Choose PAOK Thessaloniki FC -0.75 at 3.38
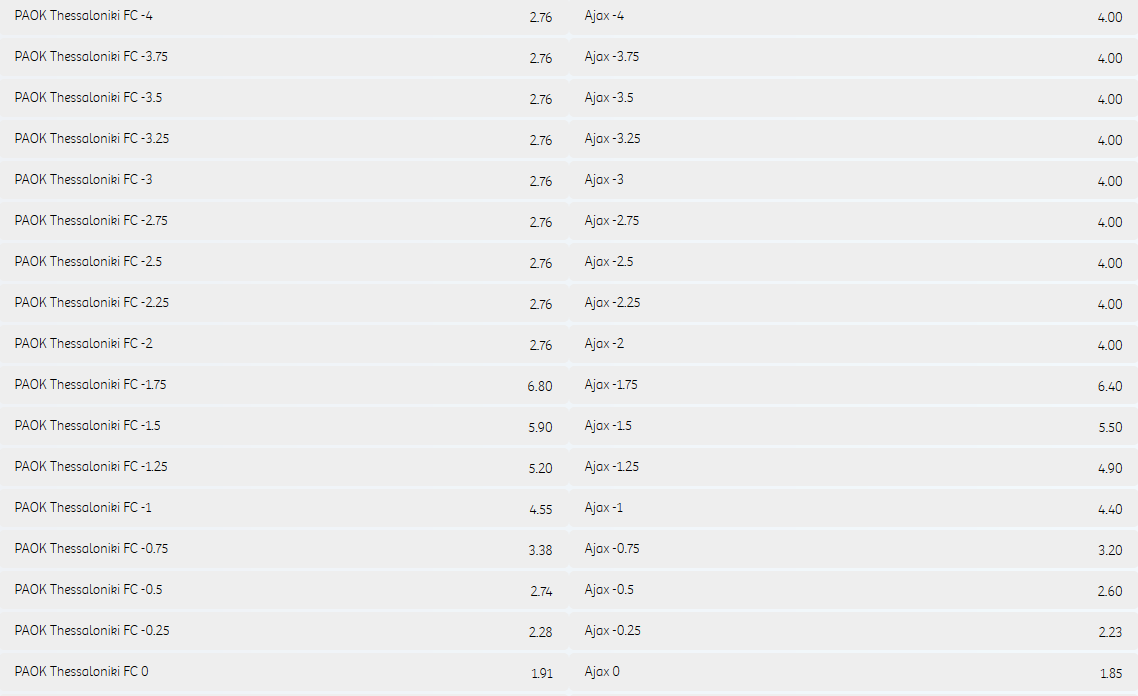 click(284, 549)
